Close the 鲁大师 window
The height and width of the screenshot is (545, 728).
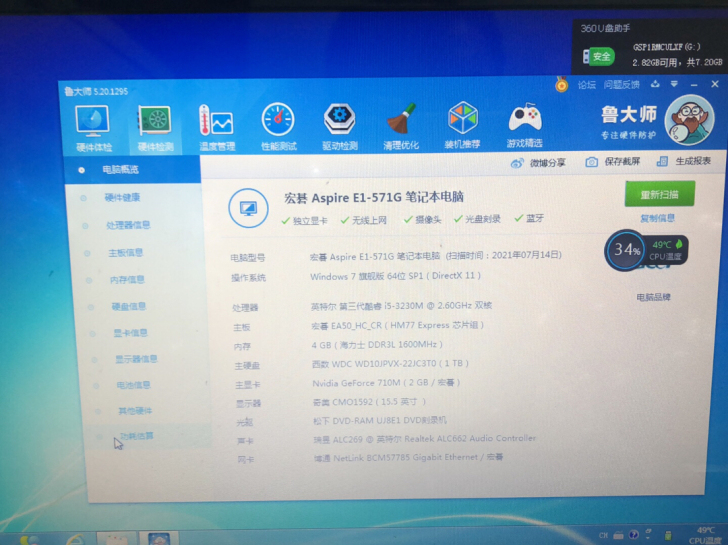pos(715,84)
